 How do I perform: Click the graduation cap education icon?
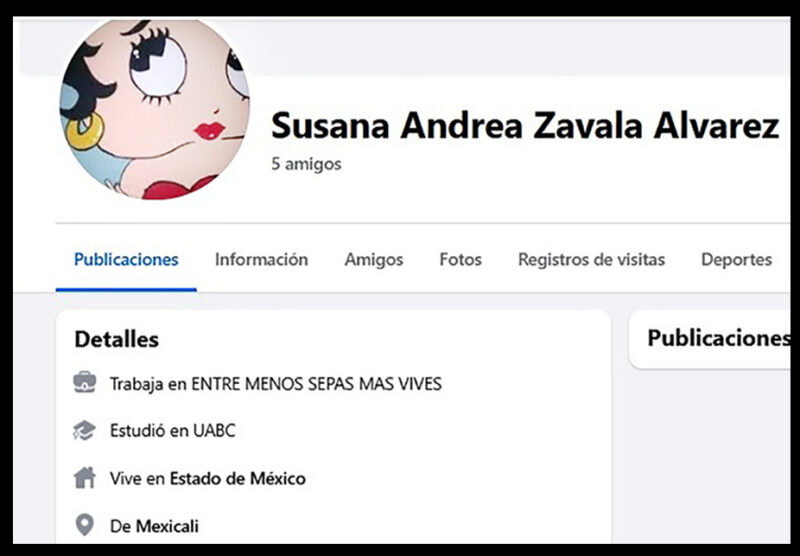click(84, 431)
